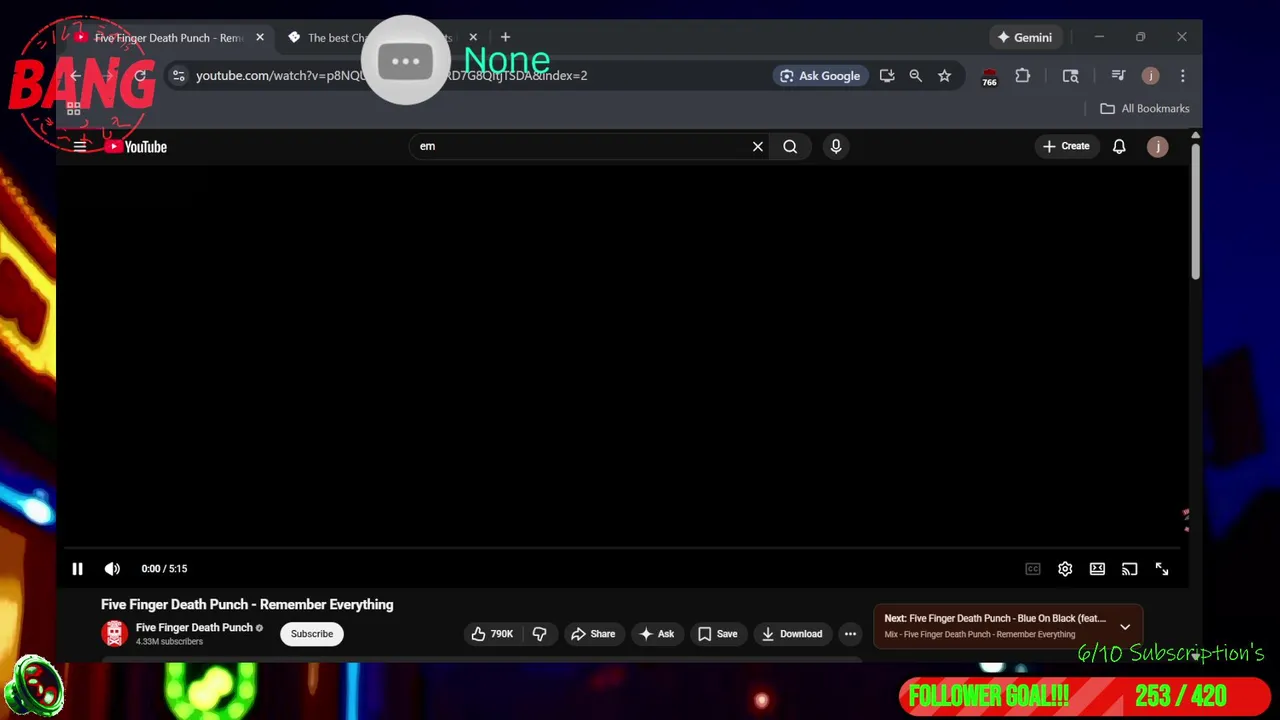Image resolution: width=1280 pixels, height=720 pixels.
Task: Click the video progress bar
Action: point(622,548)
